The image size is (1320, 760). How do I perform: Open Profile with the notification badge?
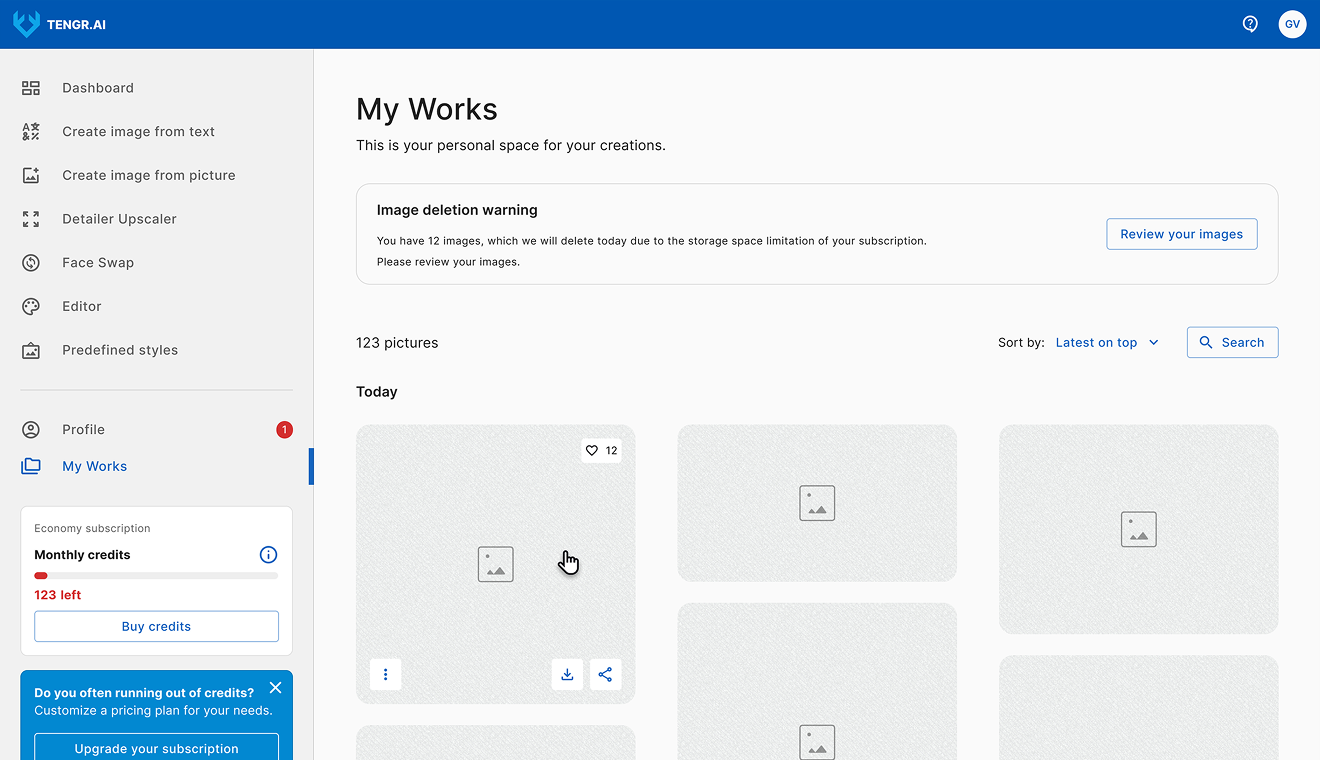pyautogui.click(x=83, y=429)
